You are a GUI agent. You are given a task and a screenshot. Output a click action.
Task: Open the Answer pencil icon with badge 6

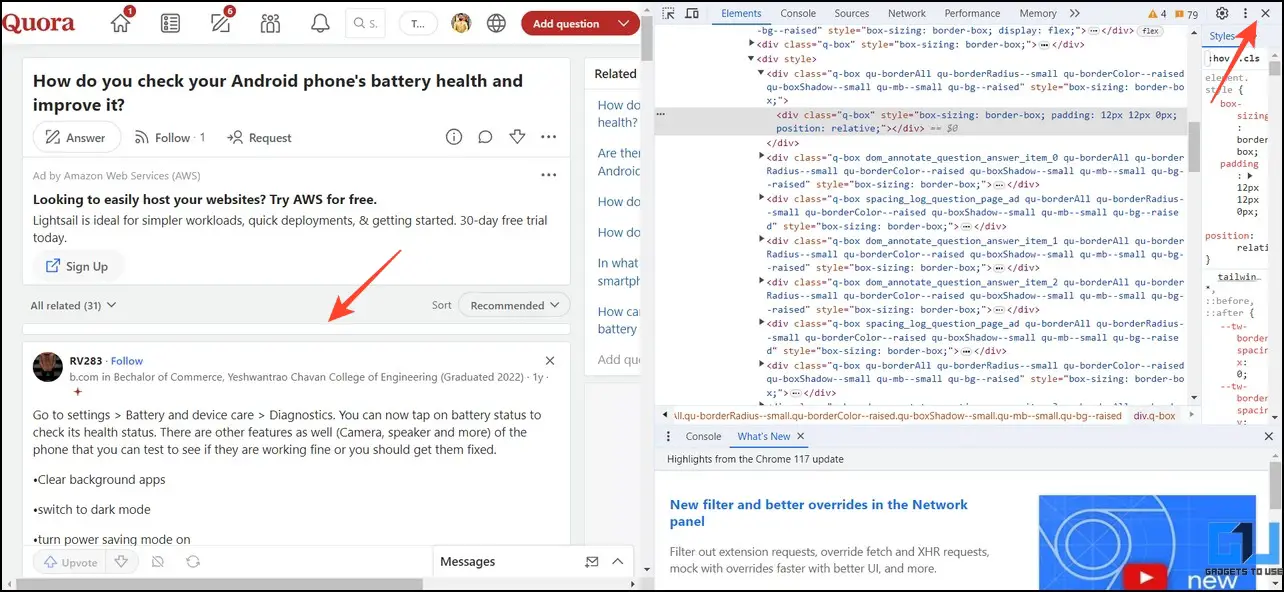click(221, 23)
